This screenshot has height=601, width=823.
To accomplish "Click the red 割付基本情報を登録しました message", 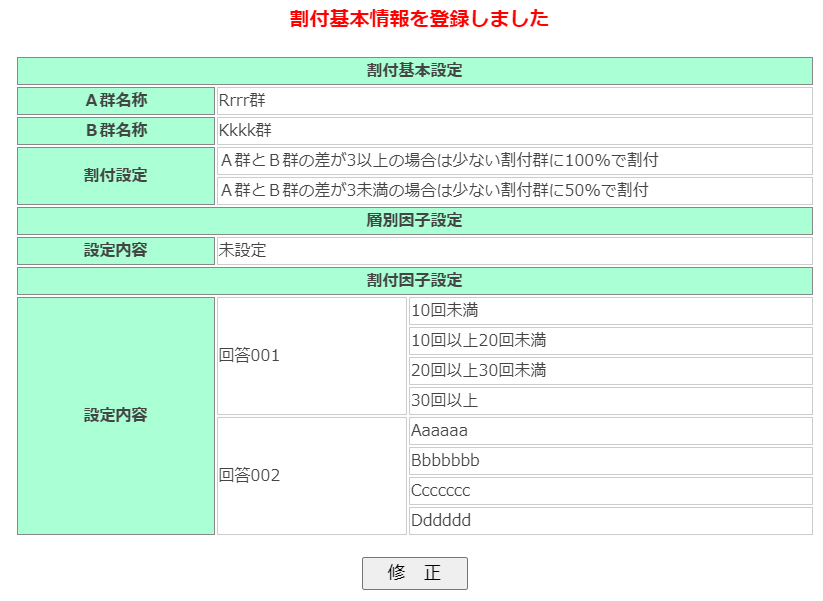I will [419, 19].
